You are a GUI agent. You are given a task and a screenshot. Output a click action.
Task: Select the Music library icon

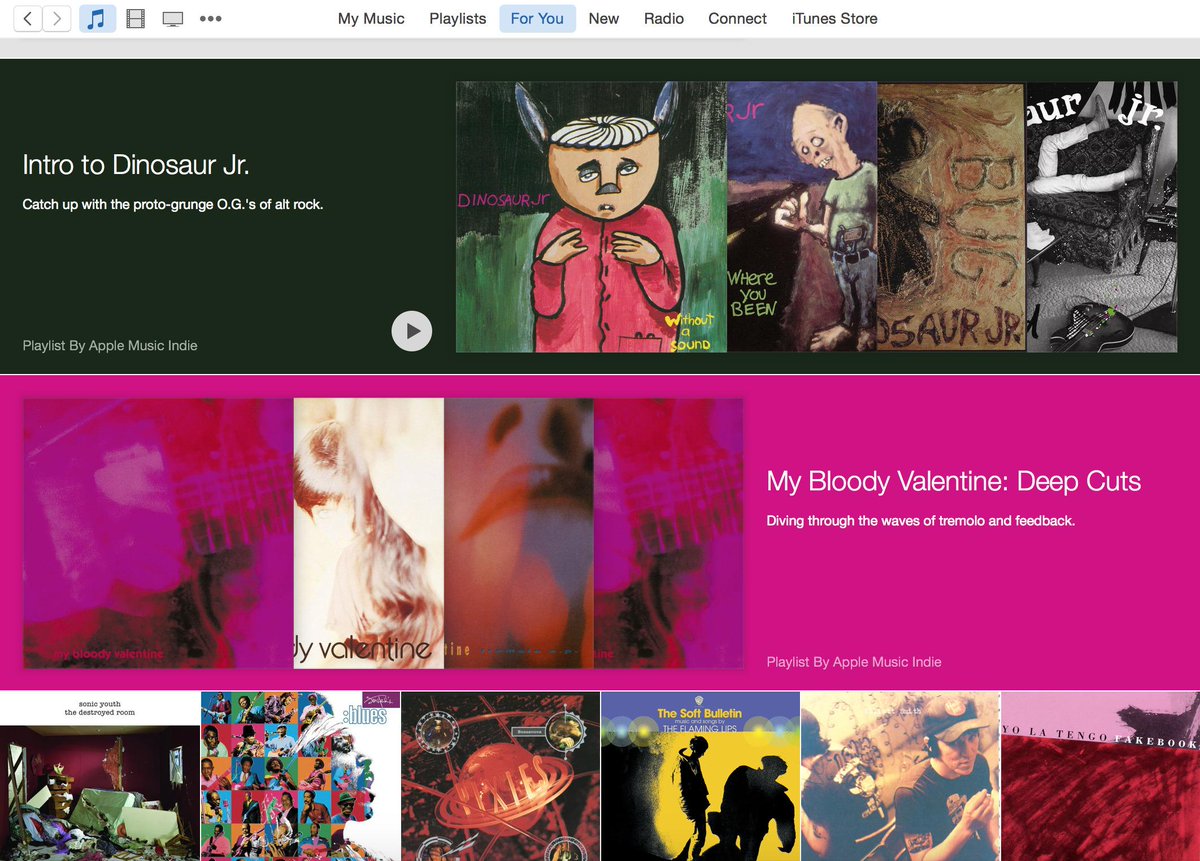click(97, 18)
